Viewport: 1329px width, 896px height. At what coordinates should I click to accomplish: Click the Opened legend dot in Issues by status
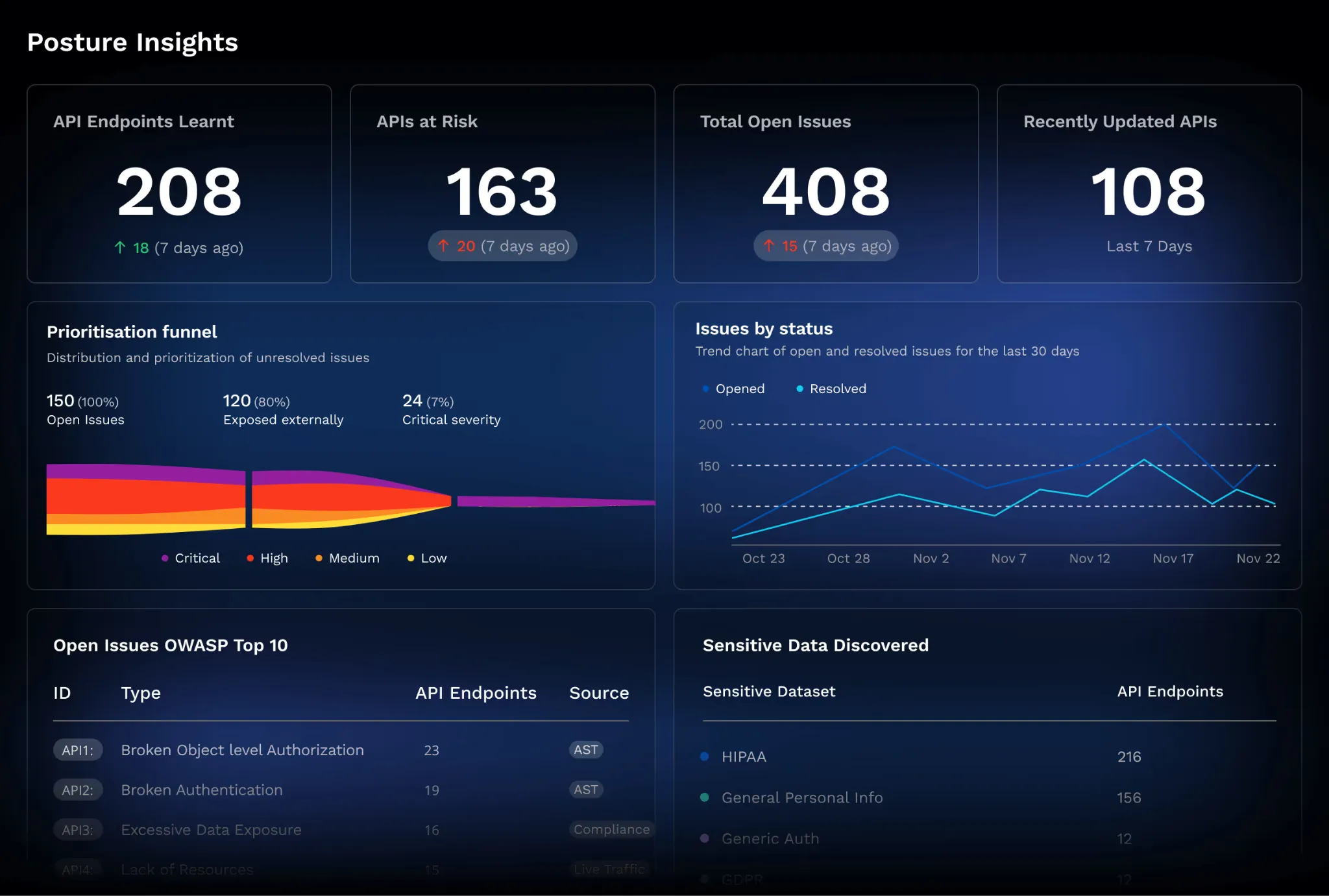pos(705,388)
